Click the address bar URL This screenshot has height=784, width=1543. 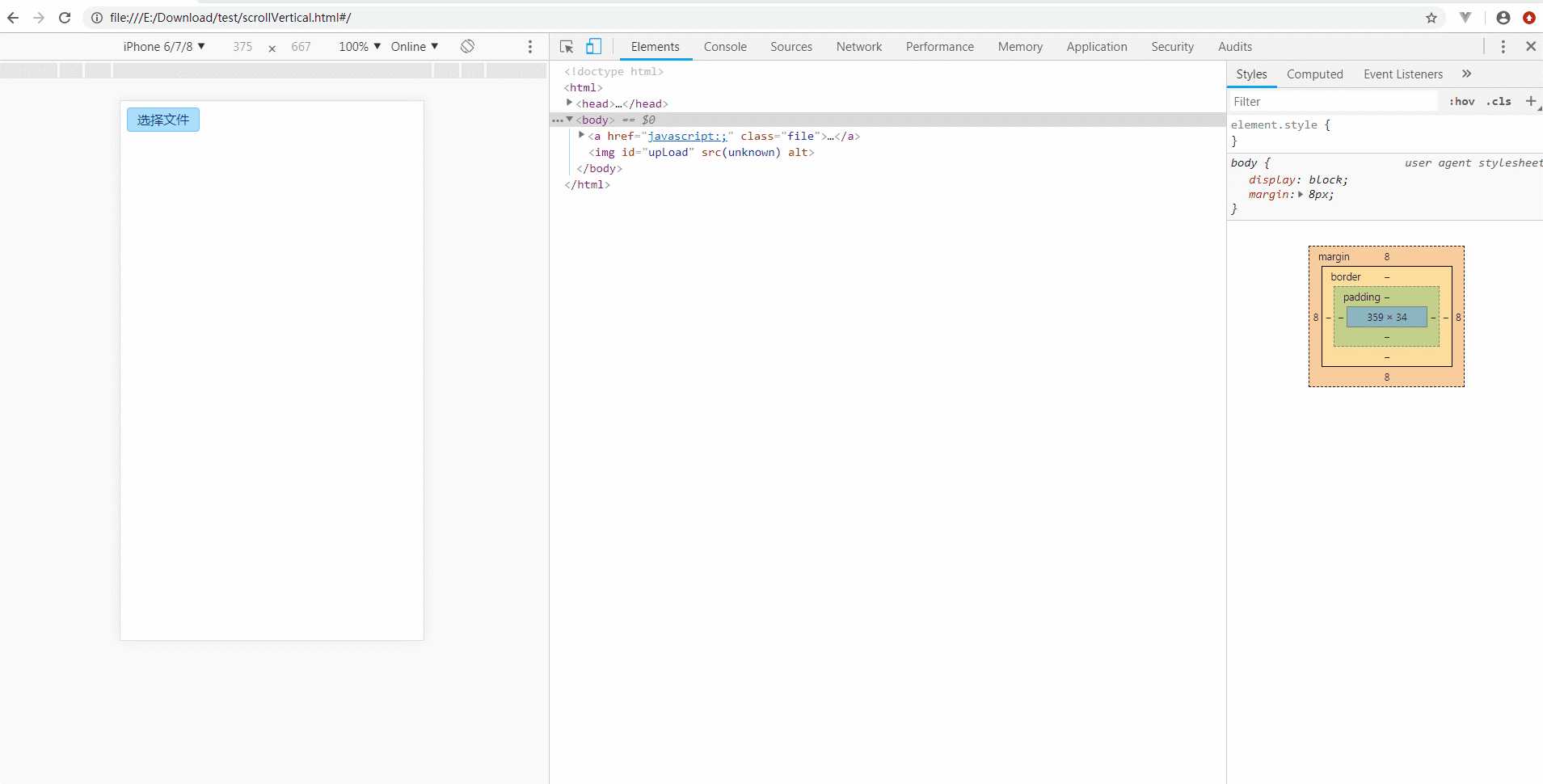point(231,18)
